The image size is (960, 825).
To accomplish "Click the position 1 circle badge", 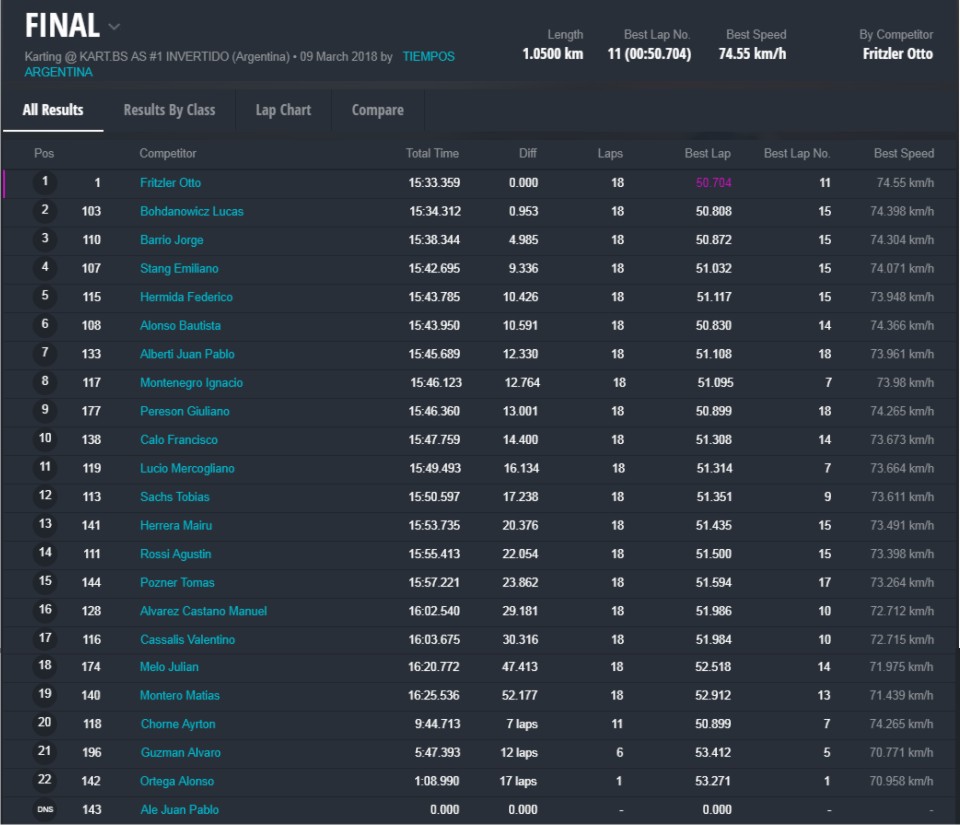I will (x=45, y=183).
